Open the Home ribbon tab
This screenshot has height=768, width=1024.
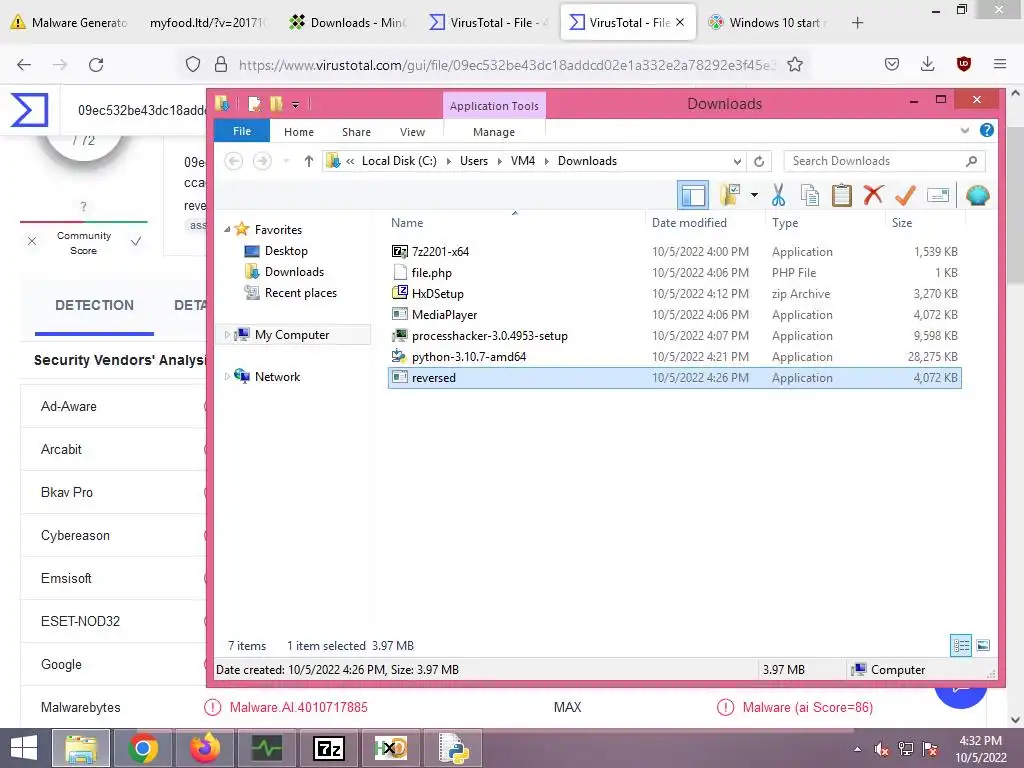(298, 132)
